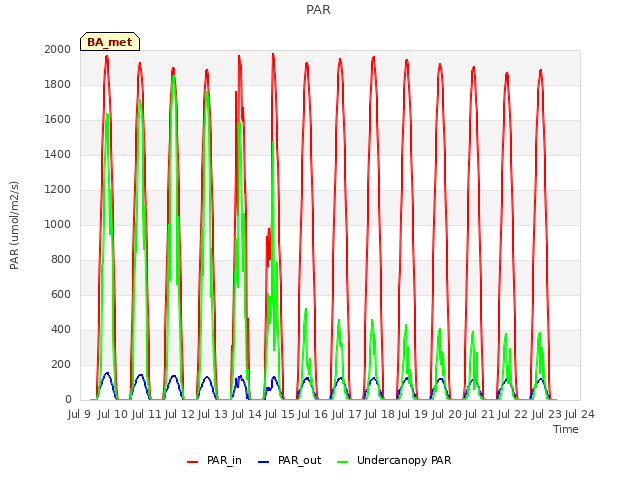
Task: Click the Jul 14 x-axis tick label
Action: 246,414
